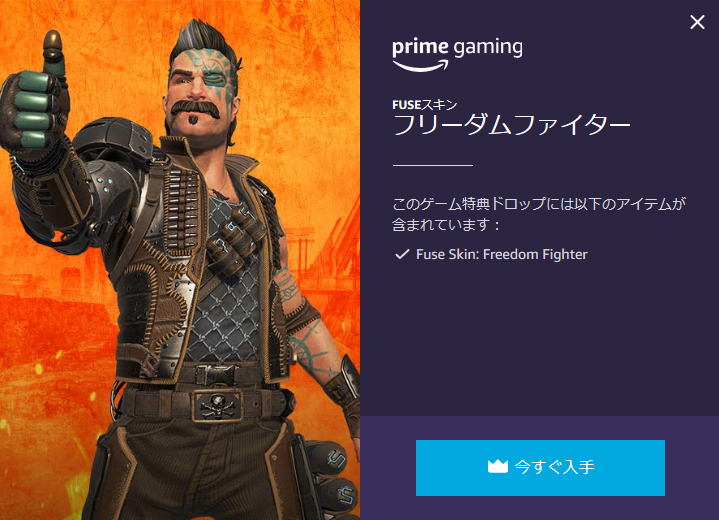
Task: Click the フリーダムファイター title heading
Action: pos(512,125)
